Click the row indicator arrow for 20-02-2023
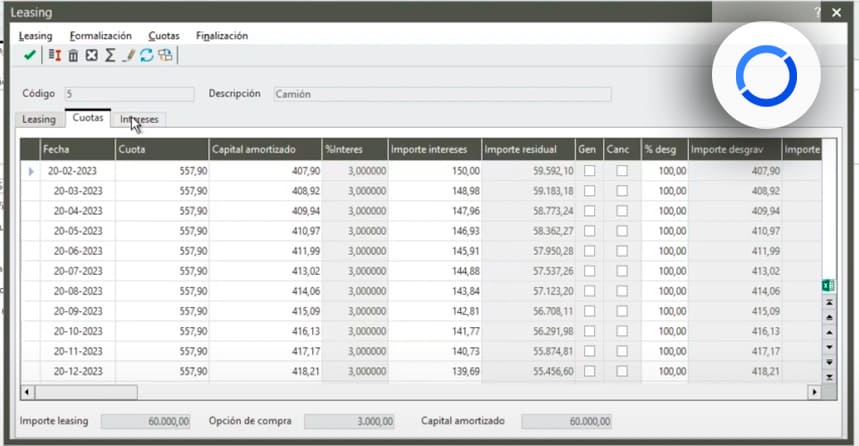Viewport: 859px width, 446px height. (x=31, y=171)
